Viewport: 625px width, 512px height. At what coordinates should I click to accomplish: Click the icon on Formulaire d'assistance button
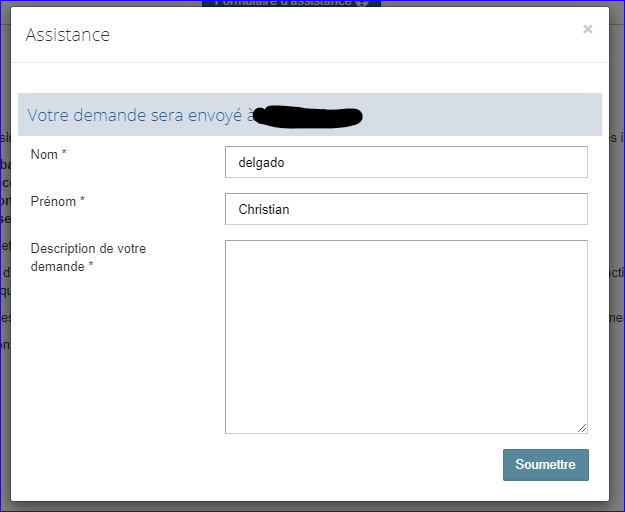tap(362, 3)
